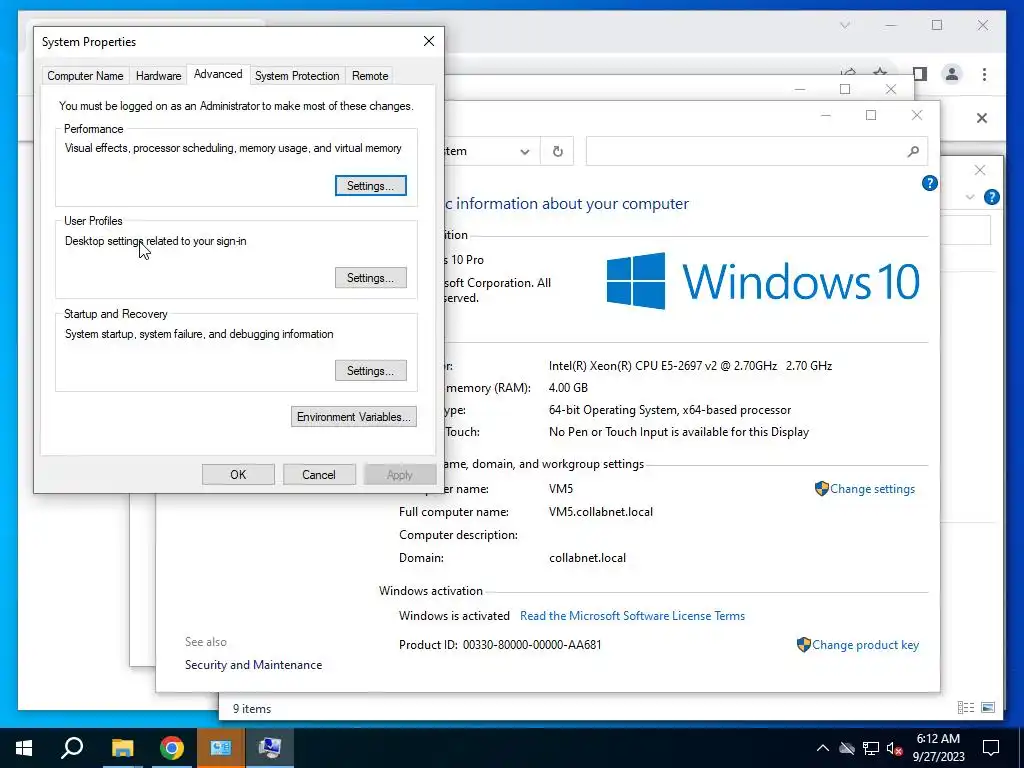The image size is (1024, 768).
Task: Open Google Chrome from taskbar
Action: [172, 748]
